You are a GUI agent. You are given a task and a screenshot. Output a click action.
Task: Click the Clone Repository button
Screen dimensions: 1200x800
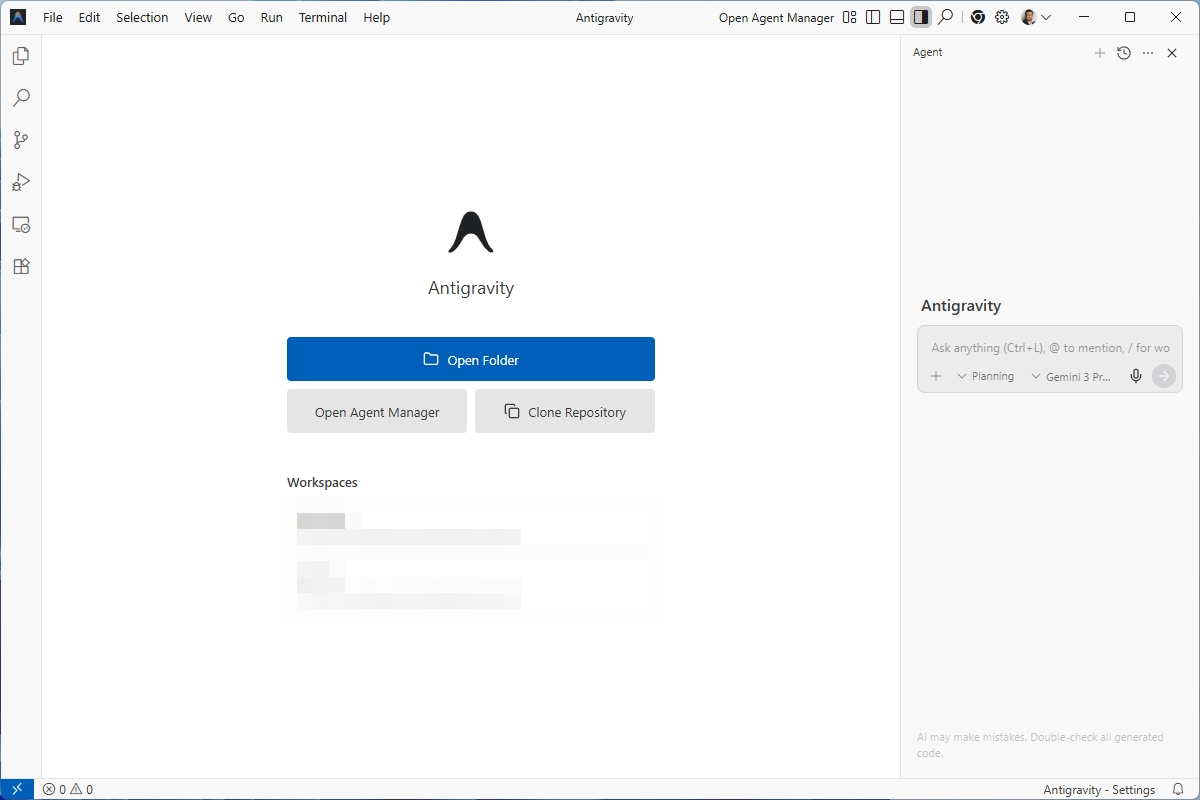point(564,411)
